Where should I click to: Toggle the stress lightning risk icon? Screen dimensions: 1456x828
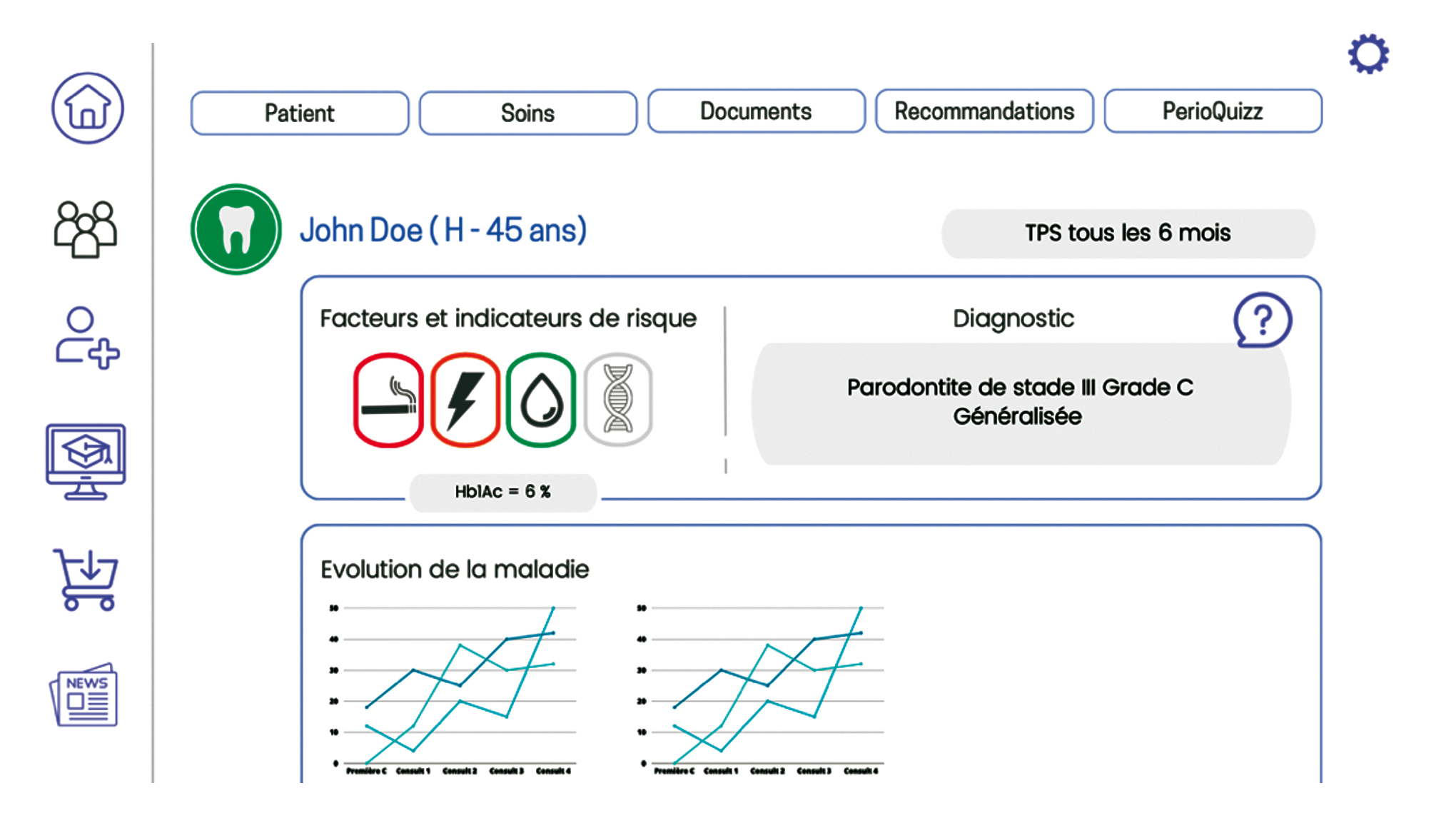(x=465, y=400)
